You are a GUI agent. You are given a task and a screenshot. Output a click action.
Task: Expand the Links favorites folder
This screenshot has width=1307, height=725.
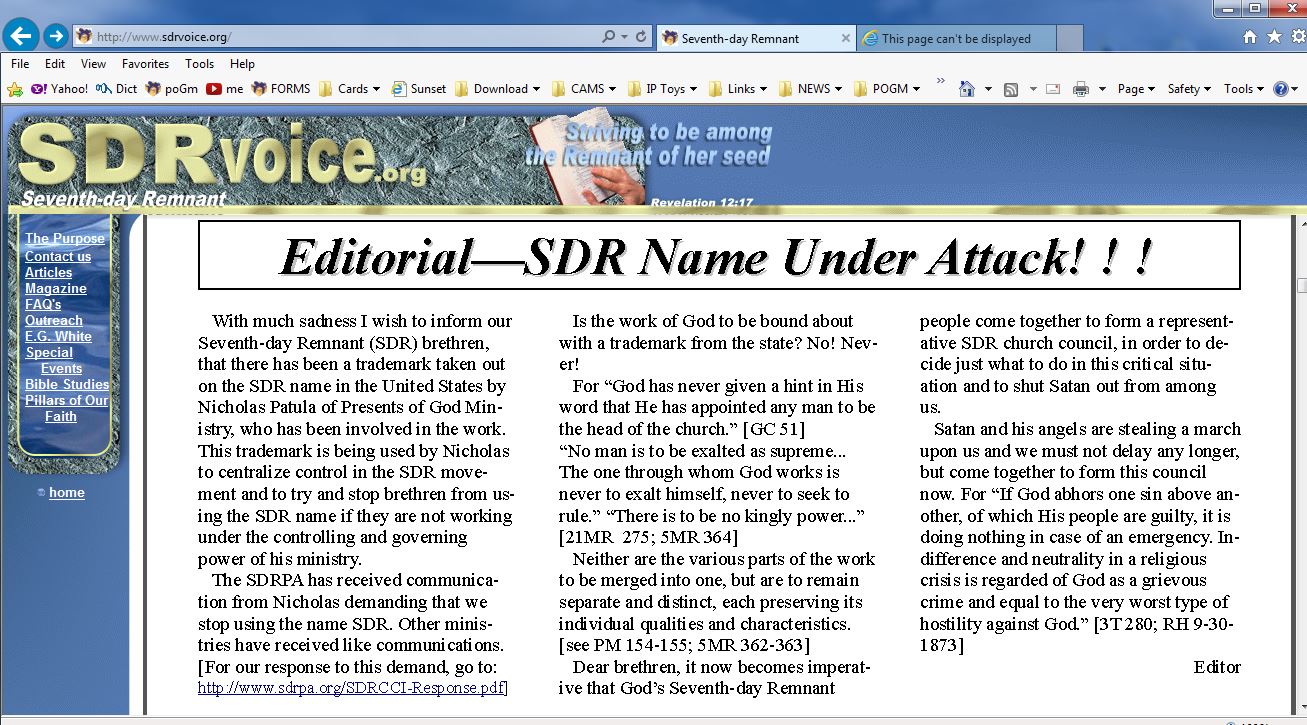(x=738, y=88)
